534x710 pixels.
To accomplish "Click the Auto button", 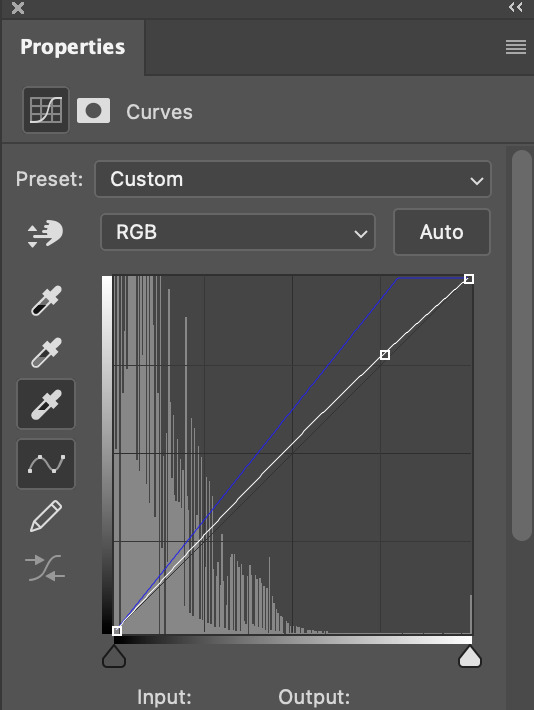I will click(442, 232).
